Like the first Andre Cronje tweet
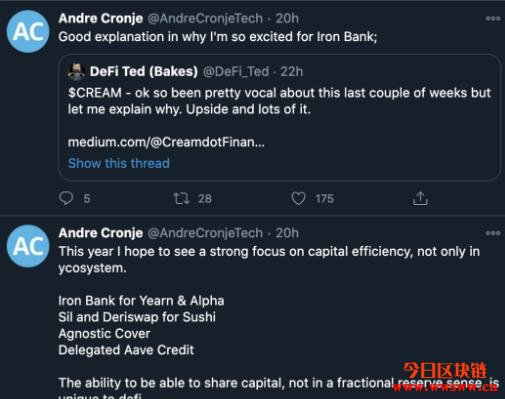This screenshot has width=505, height=399. 298,198
